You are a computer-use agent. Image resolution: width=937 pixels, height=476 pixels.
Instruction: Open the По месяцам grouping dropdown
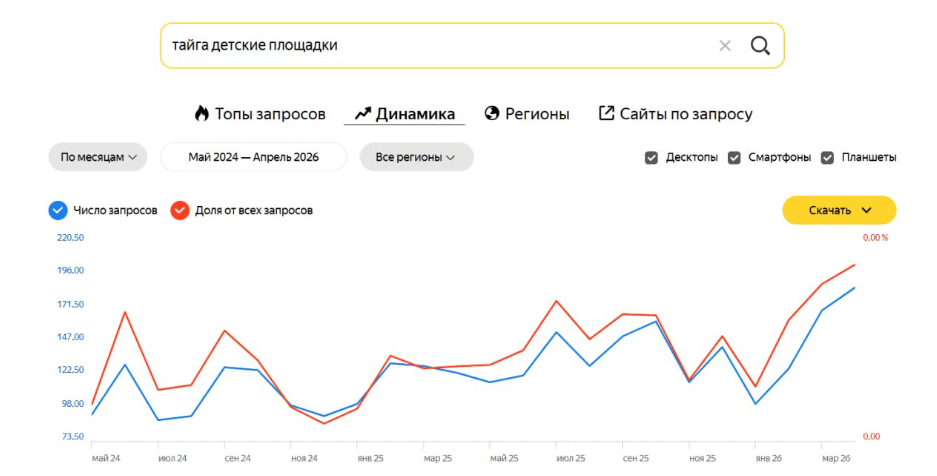click(x=98, y=157)
